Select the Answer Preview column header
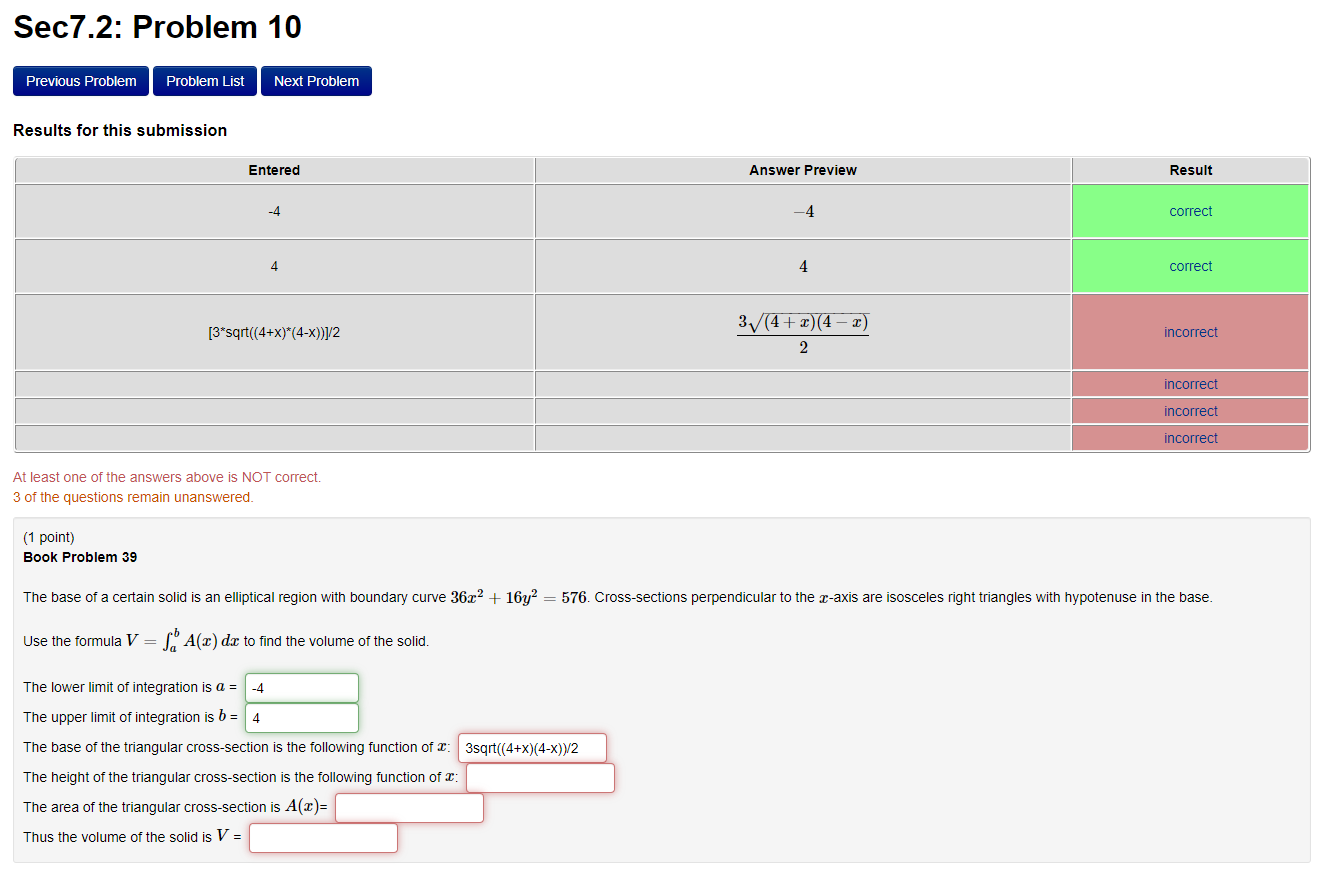This screenshot has width=1317, height=871. click(802, 170)
